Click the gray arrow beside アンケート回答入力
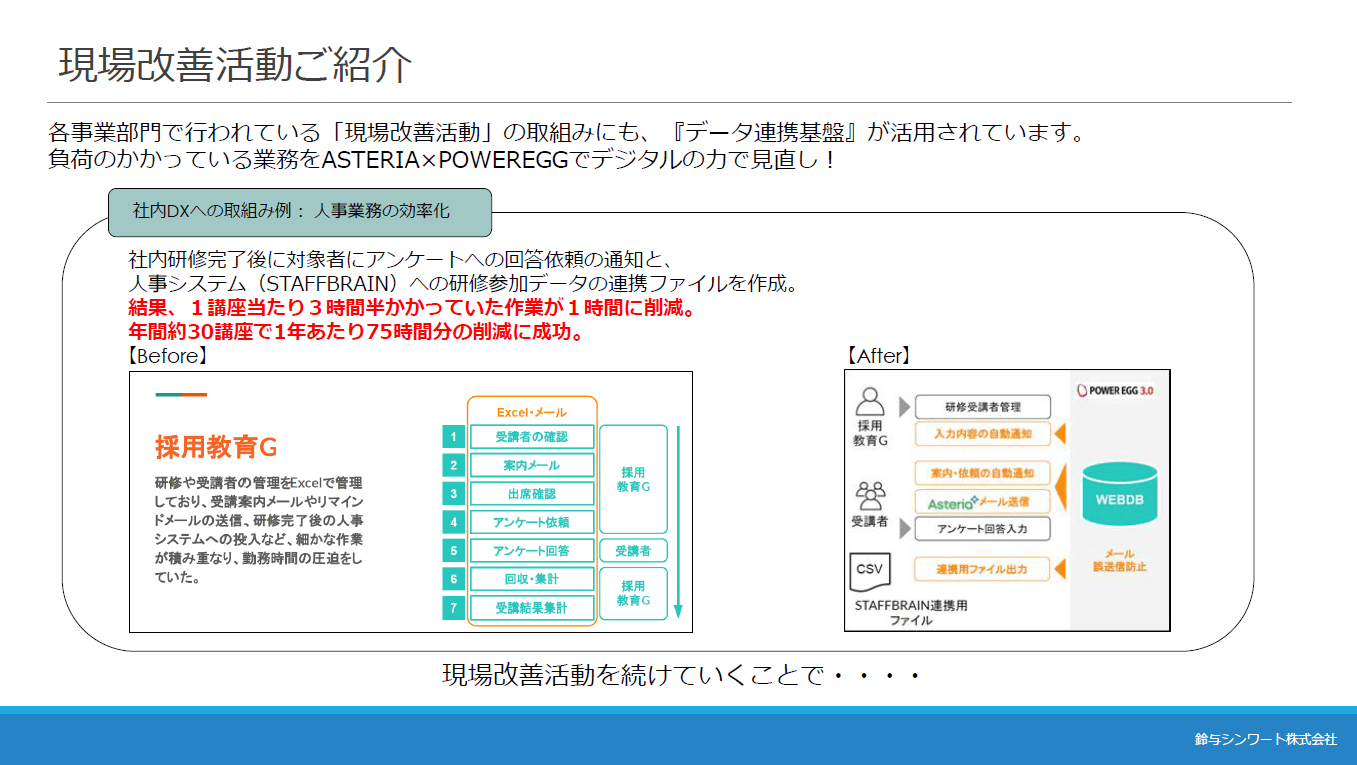The width and height of the screenshot is (1357, 765). point(906,527)
